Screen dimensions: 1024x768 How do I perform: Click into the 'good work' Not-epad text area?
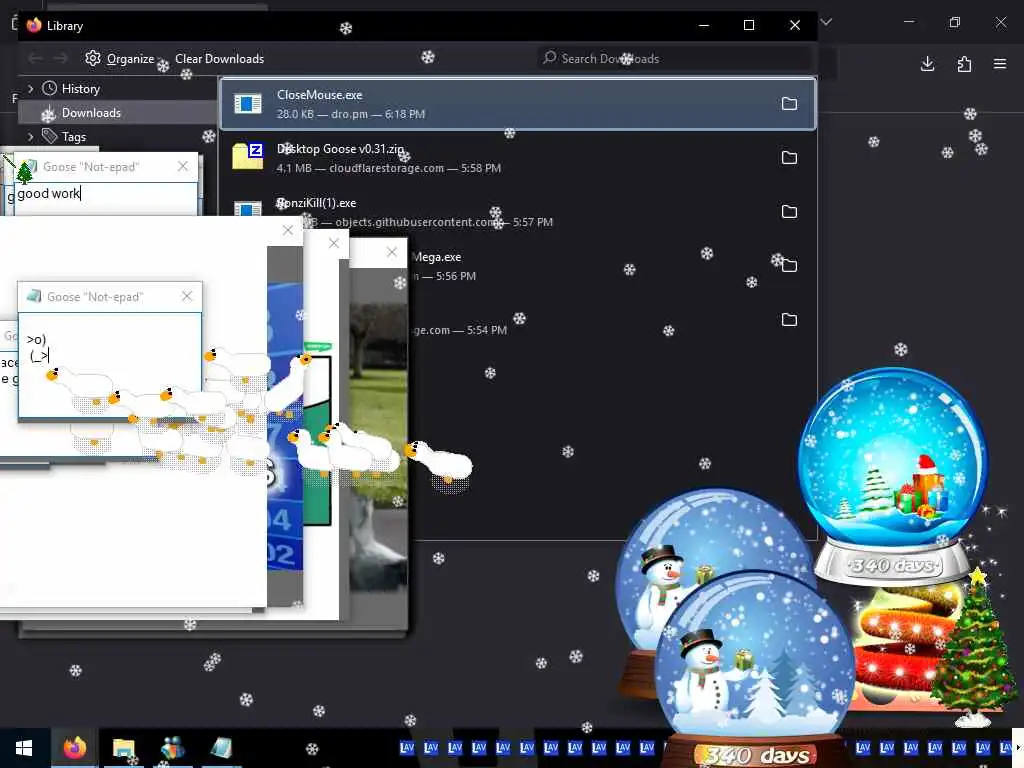coord(105,198)
